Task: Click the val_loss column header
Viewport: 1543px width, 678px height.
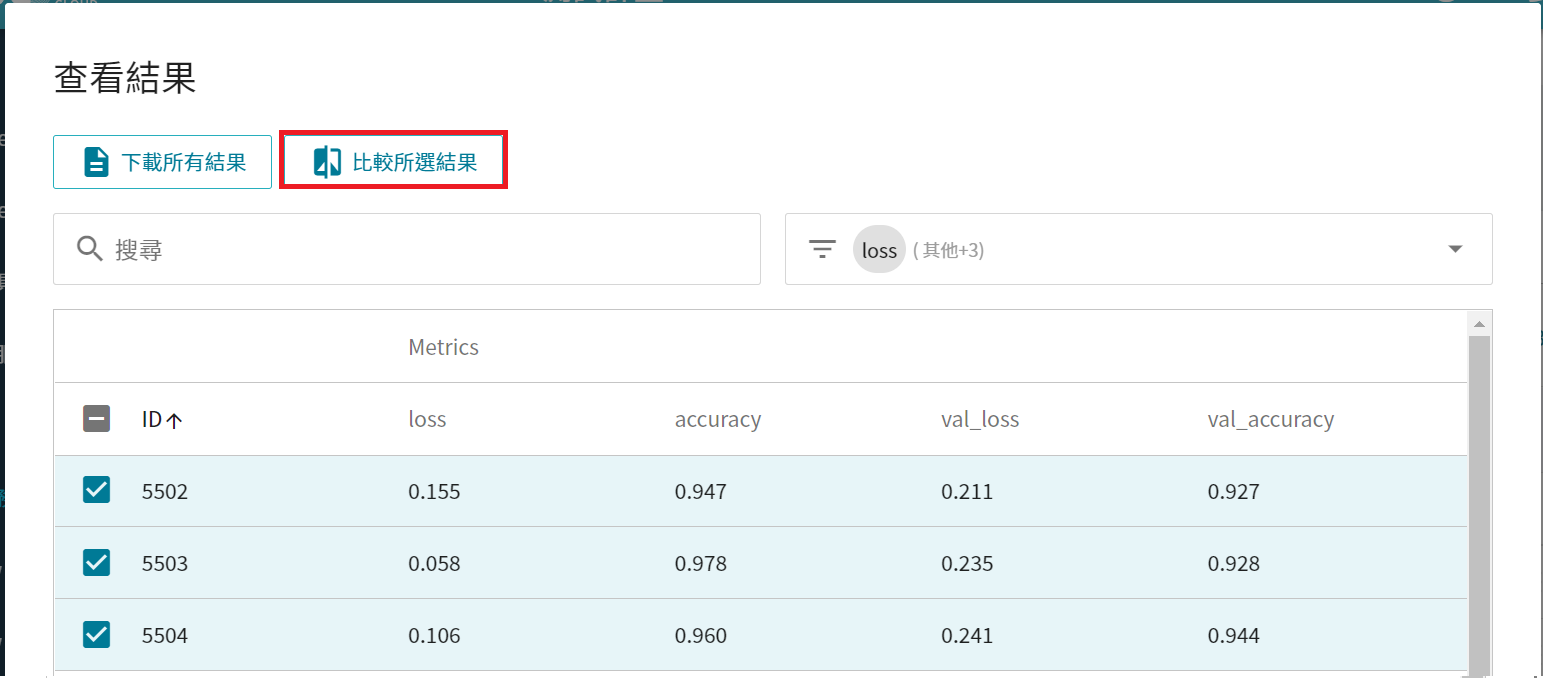Action: click(x=979, y=420)
